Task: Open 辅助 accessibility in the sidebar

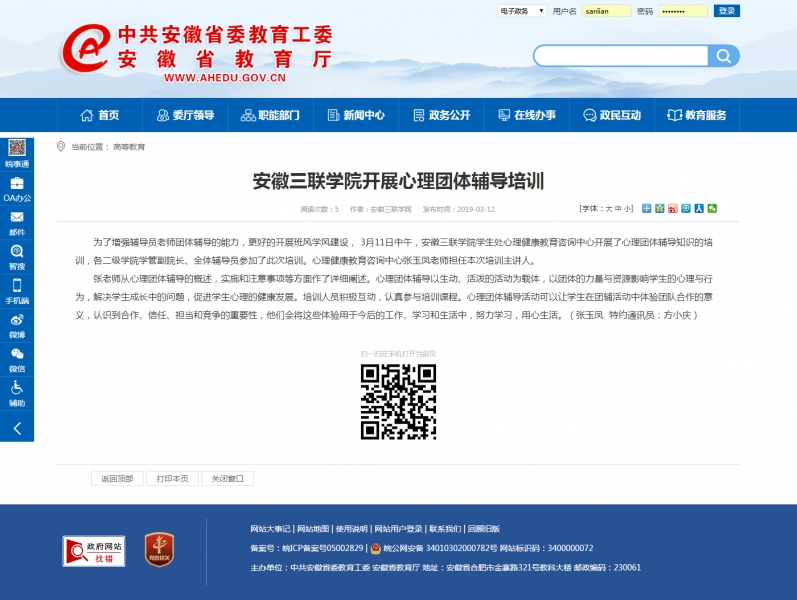Action: click(17, 393)
